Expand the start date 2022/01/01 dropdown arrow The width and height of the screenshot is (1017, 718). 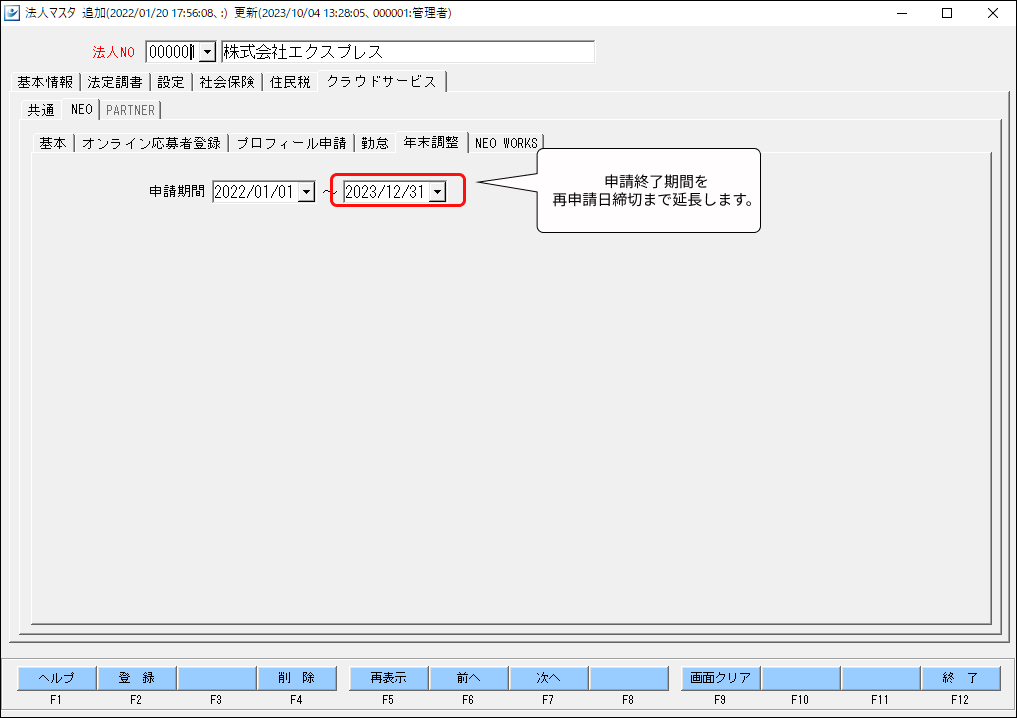[x=306, y=192]
